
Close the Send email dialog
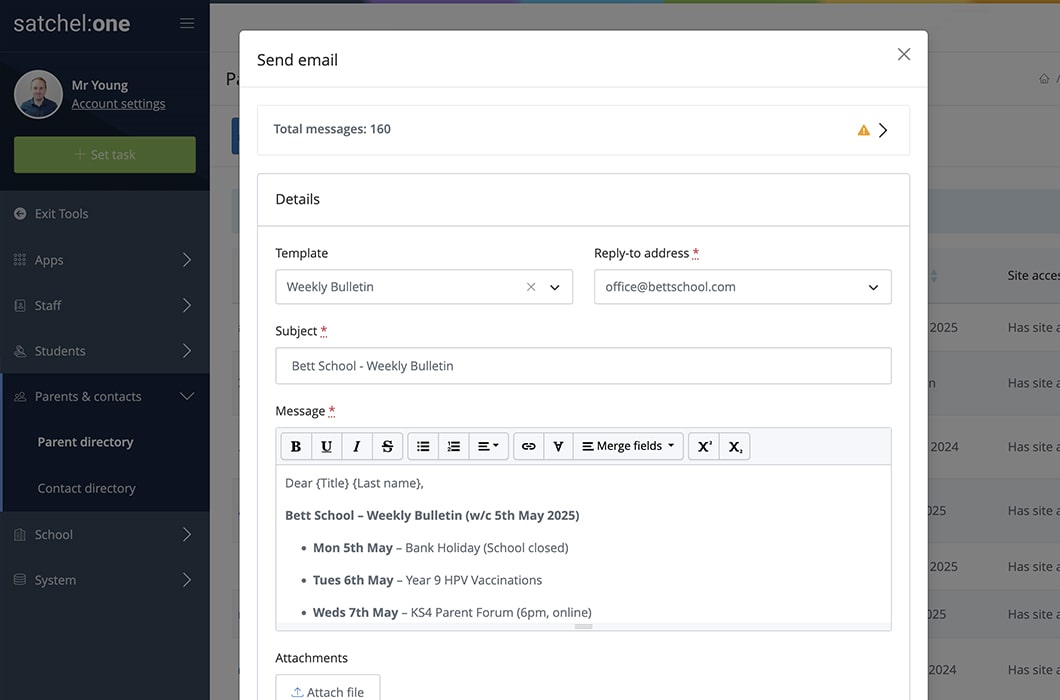coord(904,54)
